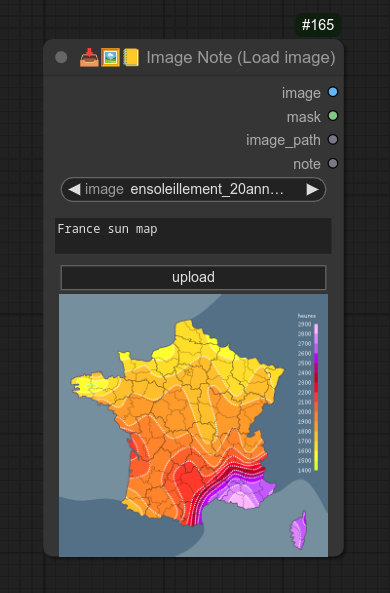390x593 pixels.
Task: Click the France sunshine map preview image
Action: (x=193, y=425)
